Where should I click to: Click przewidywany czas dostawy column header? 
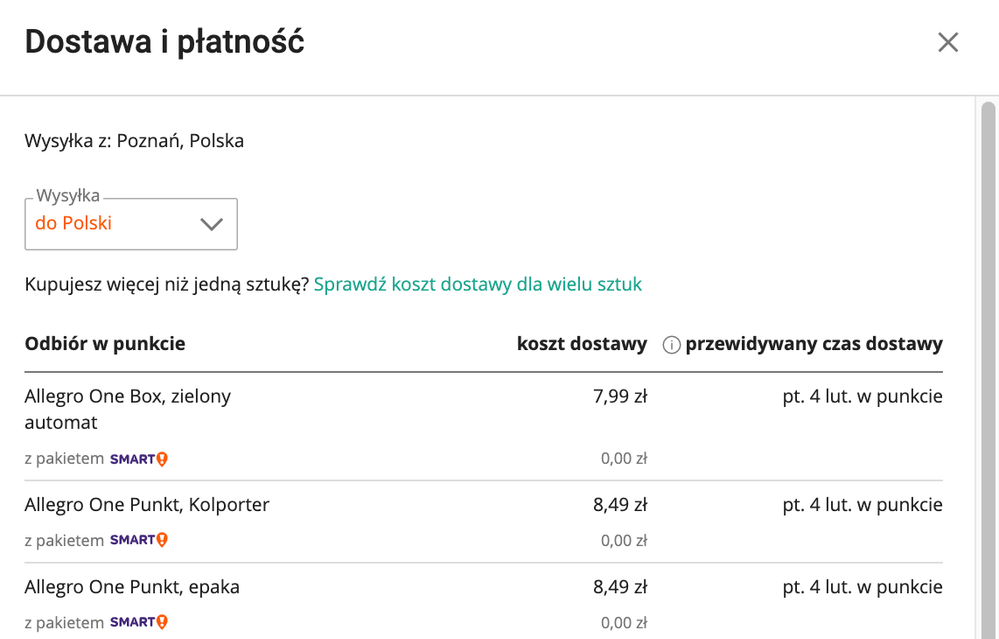814,344
